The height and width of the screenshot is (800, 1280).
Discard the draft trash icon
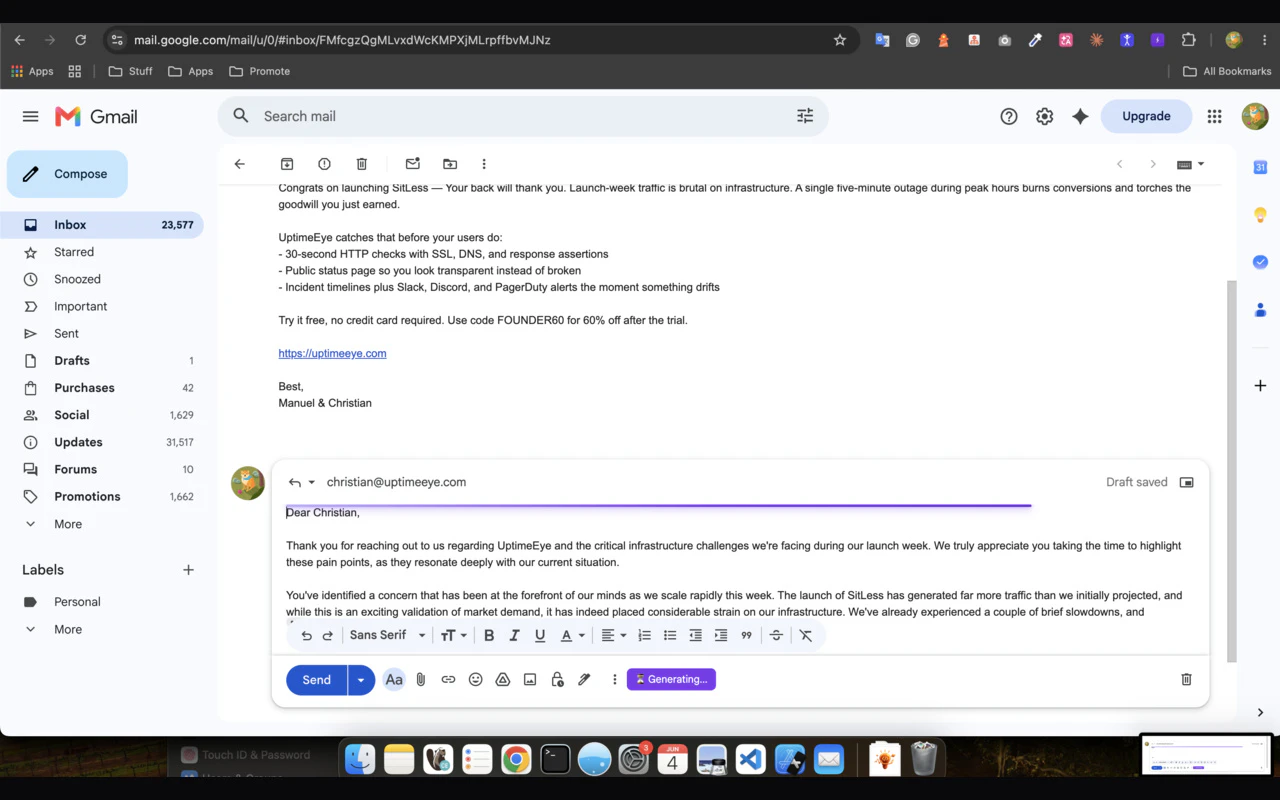click(1186, 680)
